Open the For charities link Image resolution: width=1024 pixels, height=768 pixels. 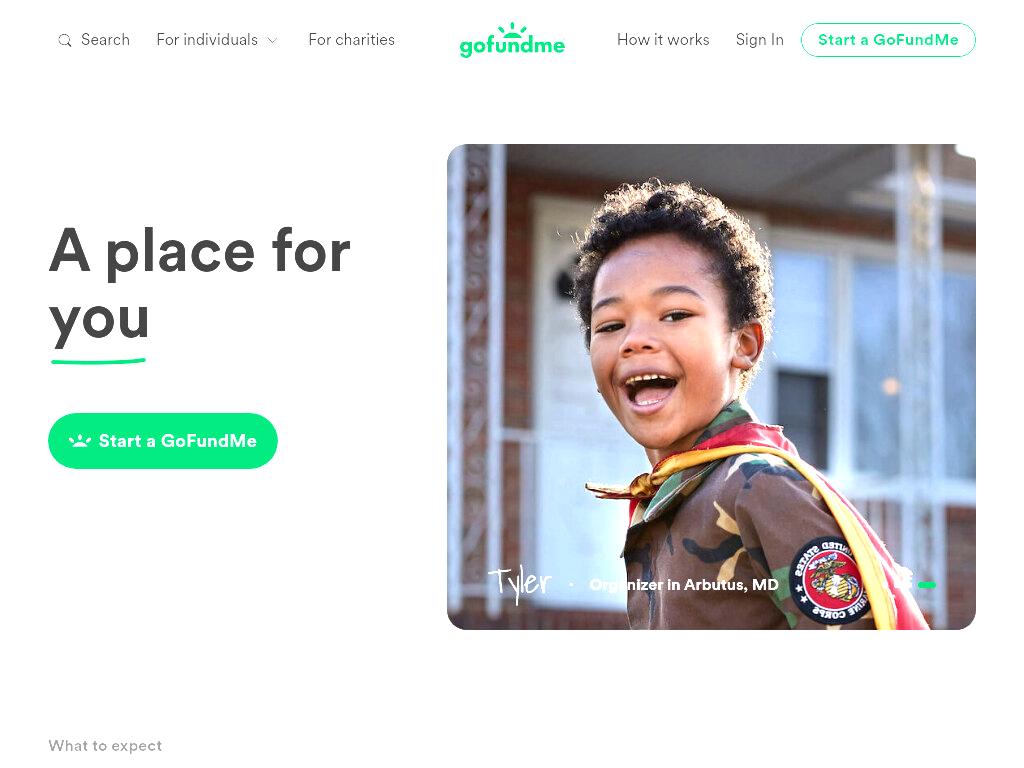pyautogui.click(x=351, y=40)
